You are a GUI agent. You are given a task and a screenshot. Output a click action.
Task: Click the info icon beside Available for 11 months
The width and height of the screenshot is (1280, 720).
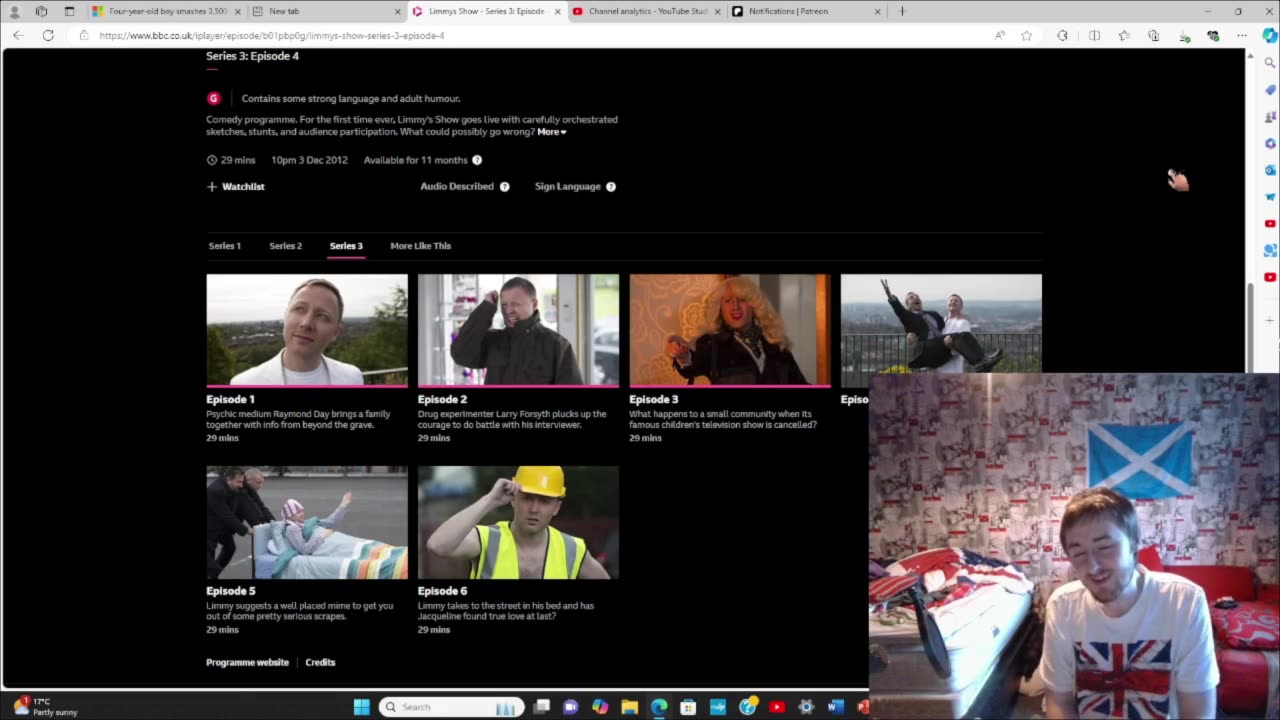tap(477, 160)
